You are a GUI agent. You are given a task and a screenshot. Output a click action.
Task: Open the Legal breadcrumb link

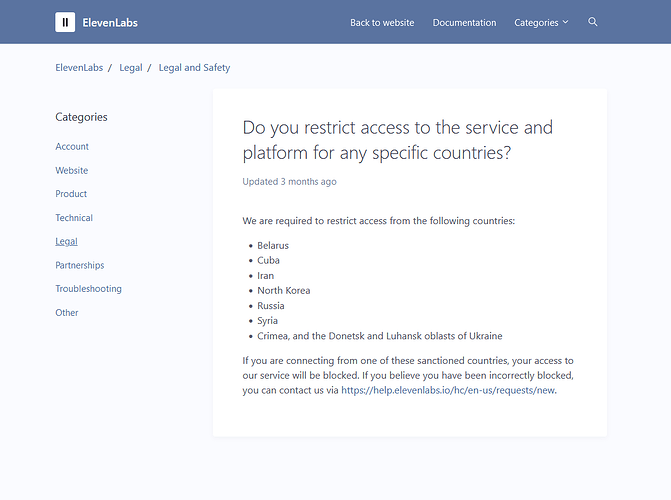point(131,68)
